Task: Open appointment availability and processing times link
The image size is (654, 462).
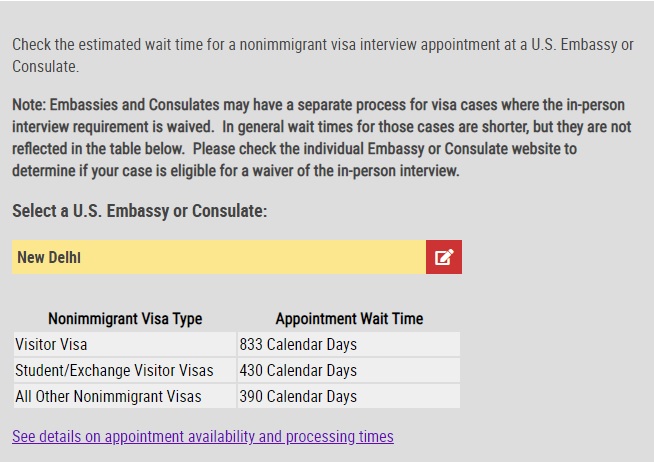Action: pos(202,437)
